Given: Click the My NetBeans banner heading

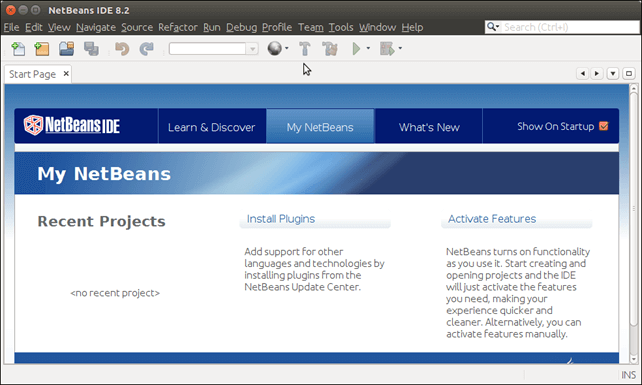Looking at the screenshot, I should (x=104, y=174).
